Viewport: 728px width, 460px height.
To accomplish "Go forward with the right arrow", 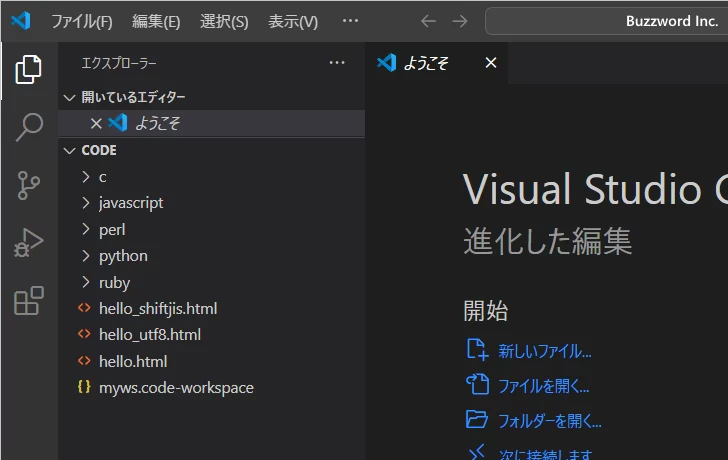I will pos(460,21).
